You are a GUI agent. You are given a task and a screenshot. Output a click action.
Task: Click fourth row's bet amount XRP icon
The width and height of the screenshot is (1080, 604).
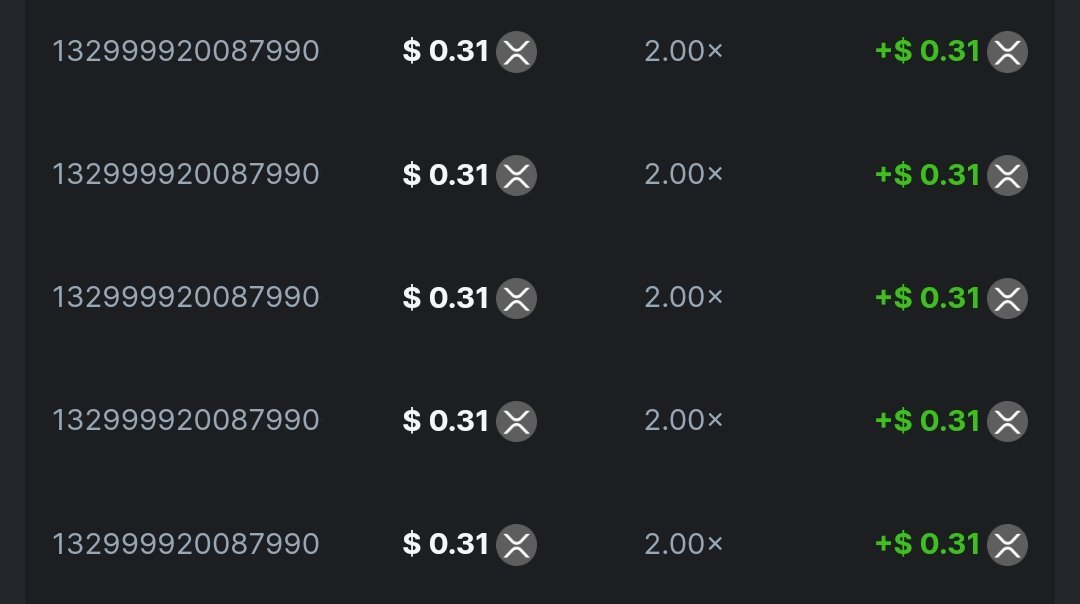[x=516, y=421]
